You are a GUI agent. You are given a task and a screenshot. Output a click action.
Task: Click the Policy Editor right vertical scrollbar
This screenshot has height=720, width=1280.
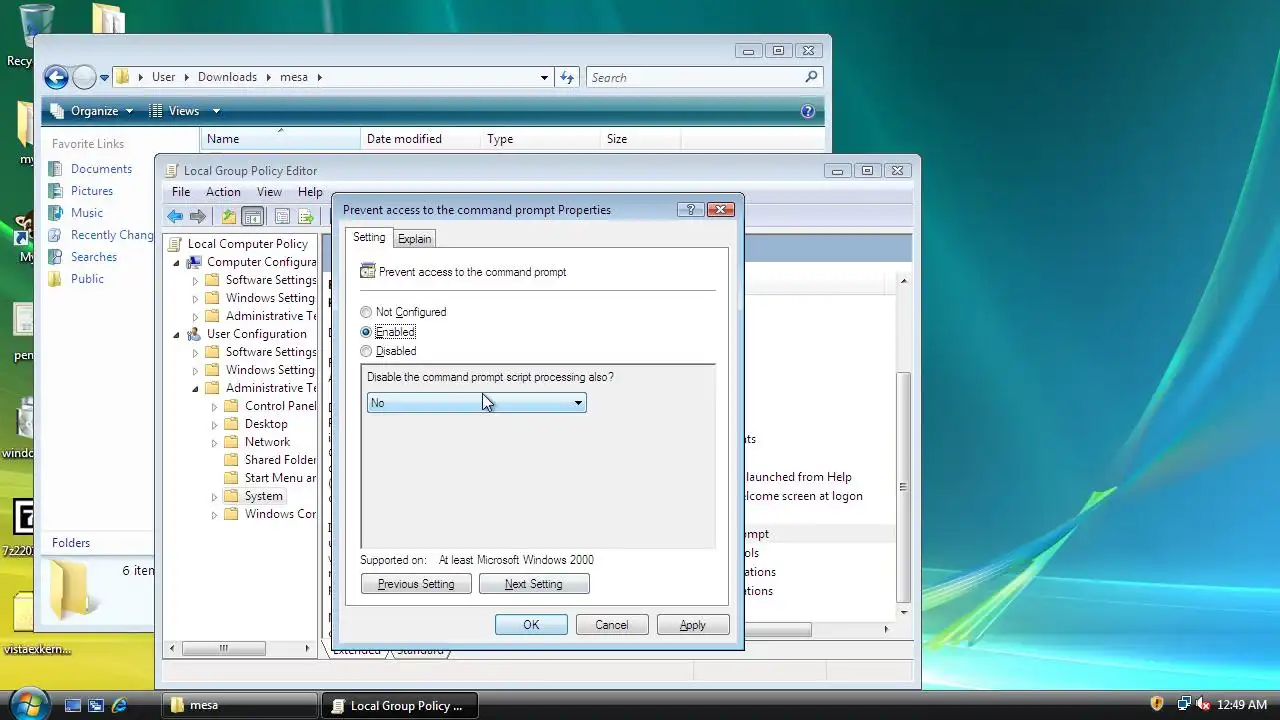click(904, 485)
